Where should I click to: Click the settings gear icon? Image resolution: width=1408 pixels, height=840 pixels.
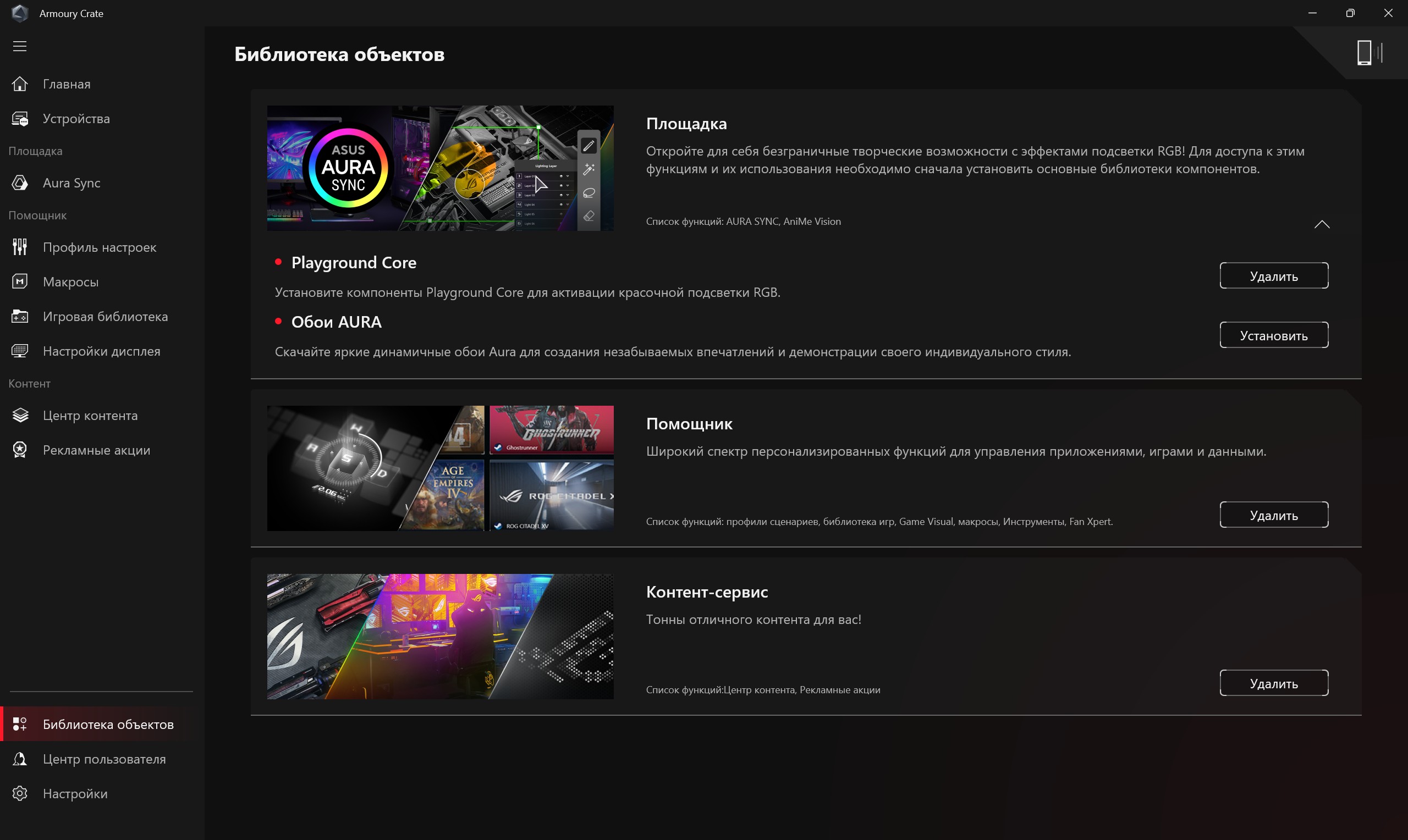click(20, 794)
